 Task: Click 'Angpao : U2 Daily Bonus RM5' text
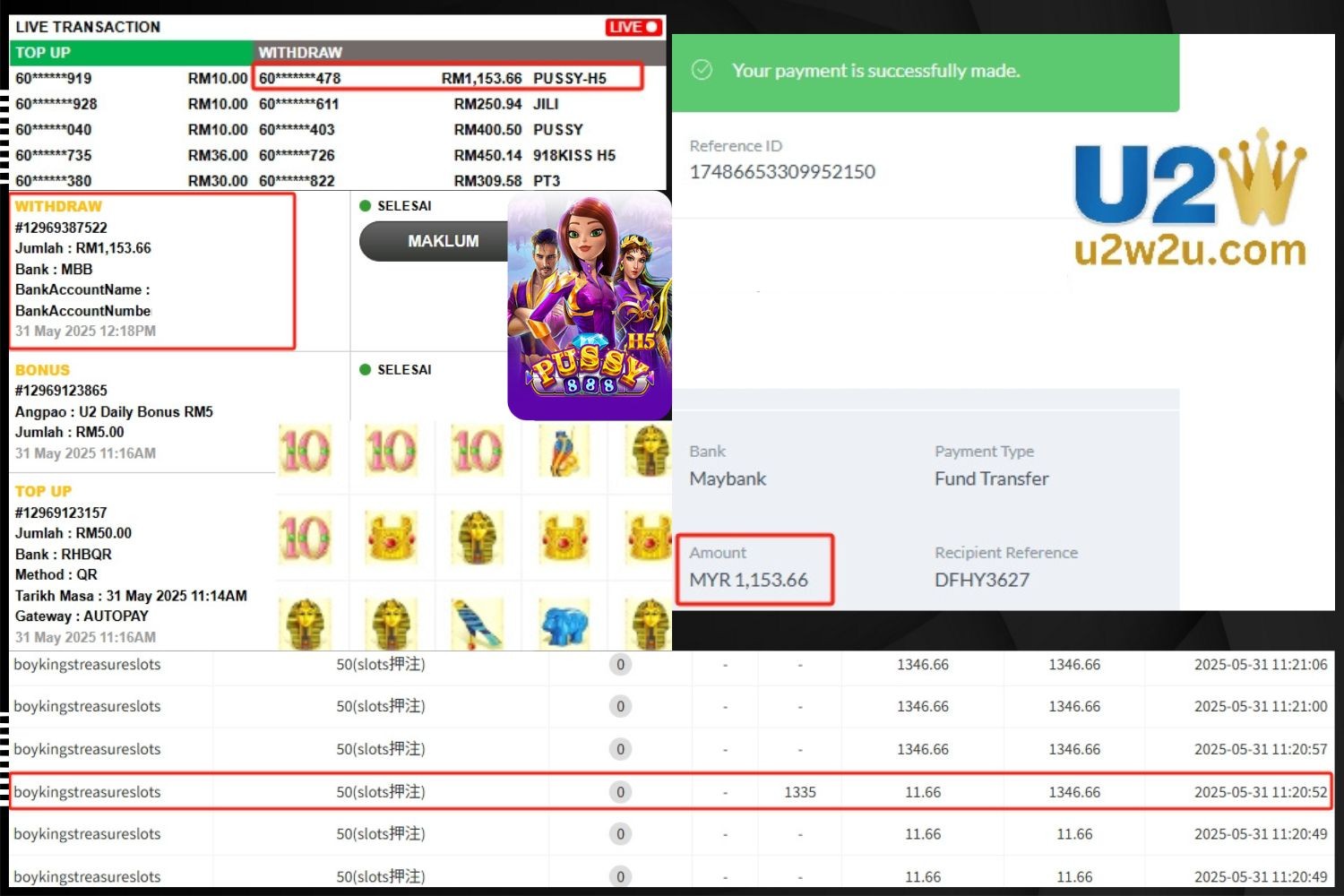114,412
